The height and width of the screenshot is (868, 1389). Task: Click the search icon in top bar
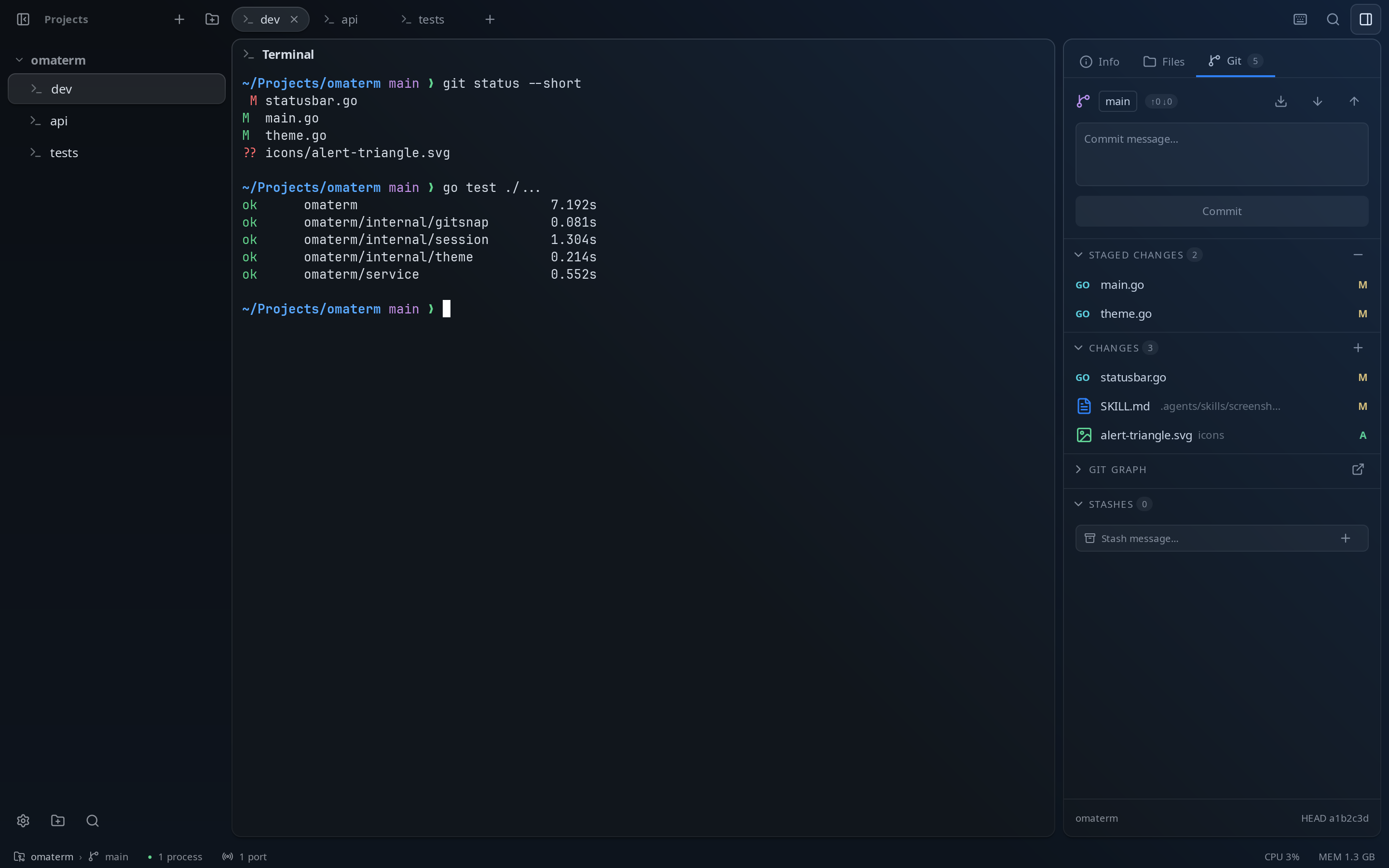[x=1333, y=19]
